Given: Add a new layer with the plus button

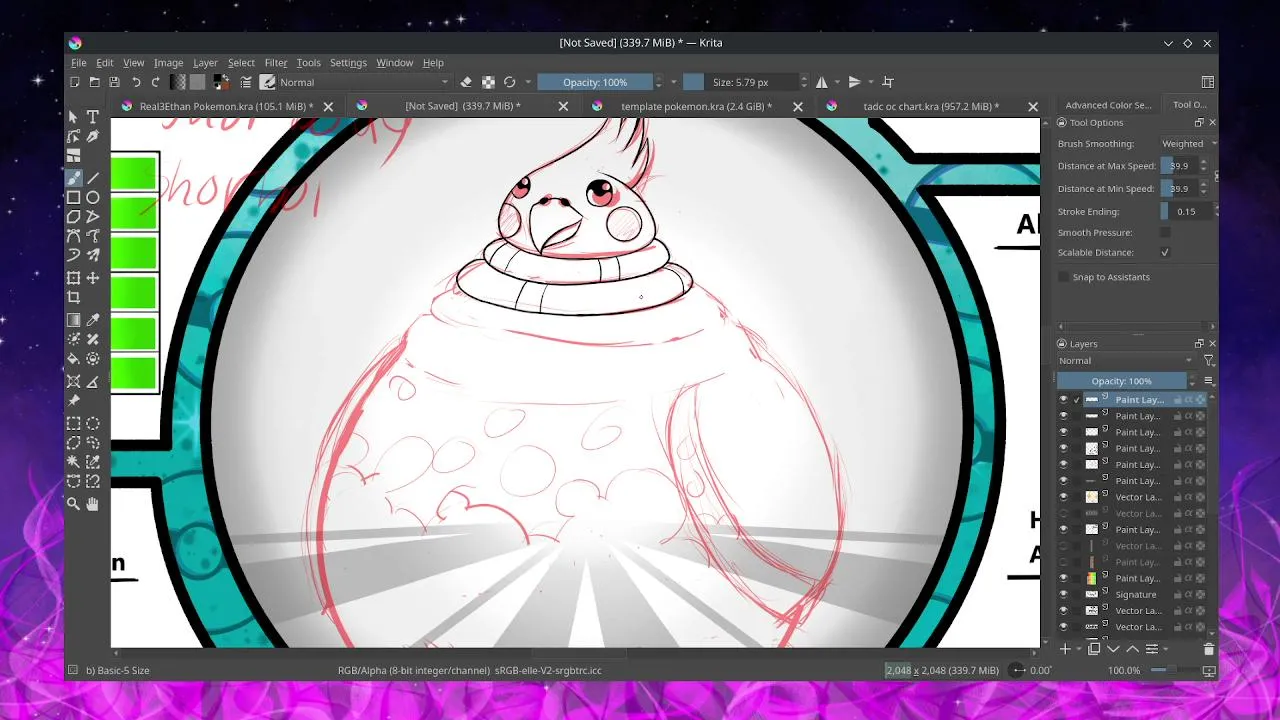Looking at the screenshot, I should coord(1065,649).
